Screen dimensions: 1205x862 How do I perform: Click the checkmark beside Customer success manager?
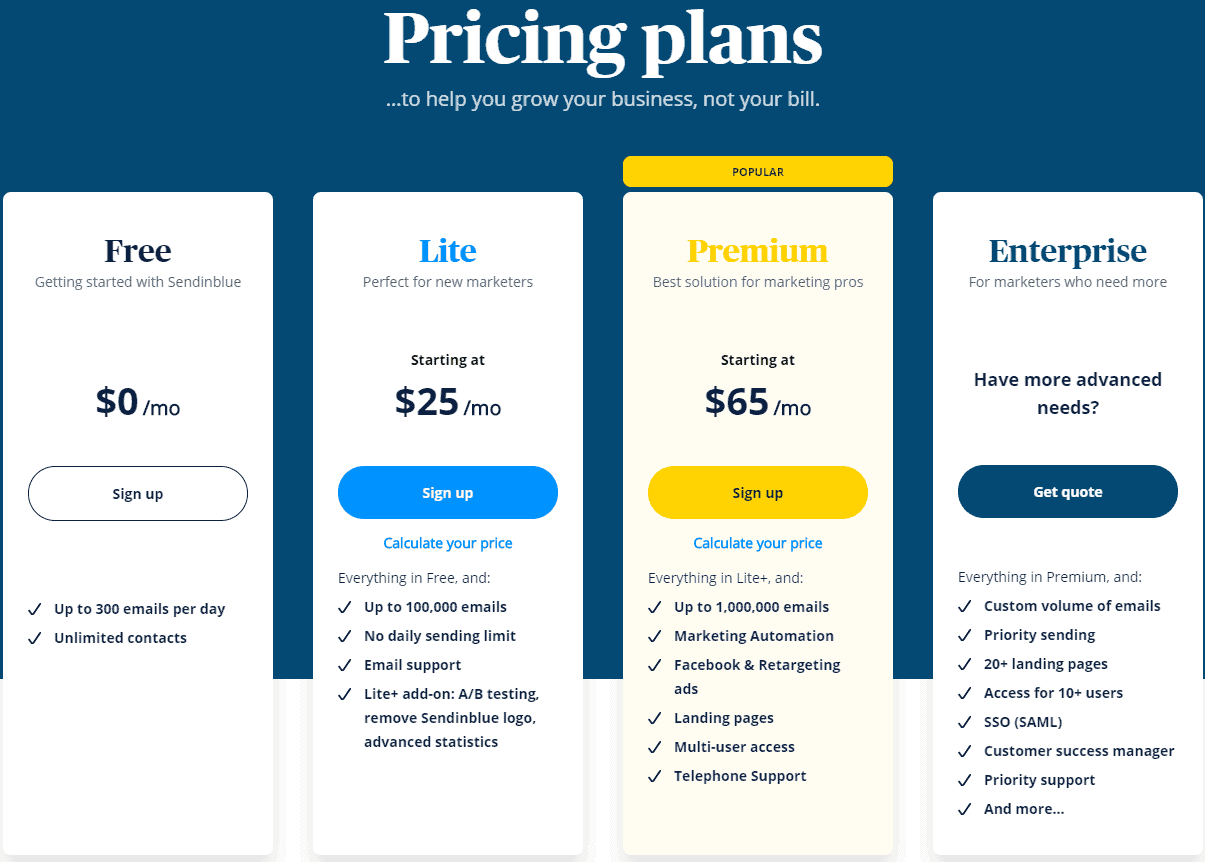point(965,751)
